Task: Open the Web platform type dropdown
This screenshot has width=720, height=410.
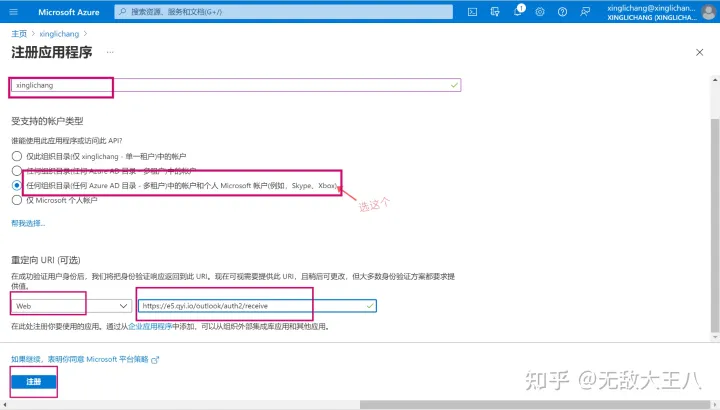Action: tap(71, 305)
